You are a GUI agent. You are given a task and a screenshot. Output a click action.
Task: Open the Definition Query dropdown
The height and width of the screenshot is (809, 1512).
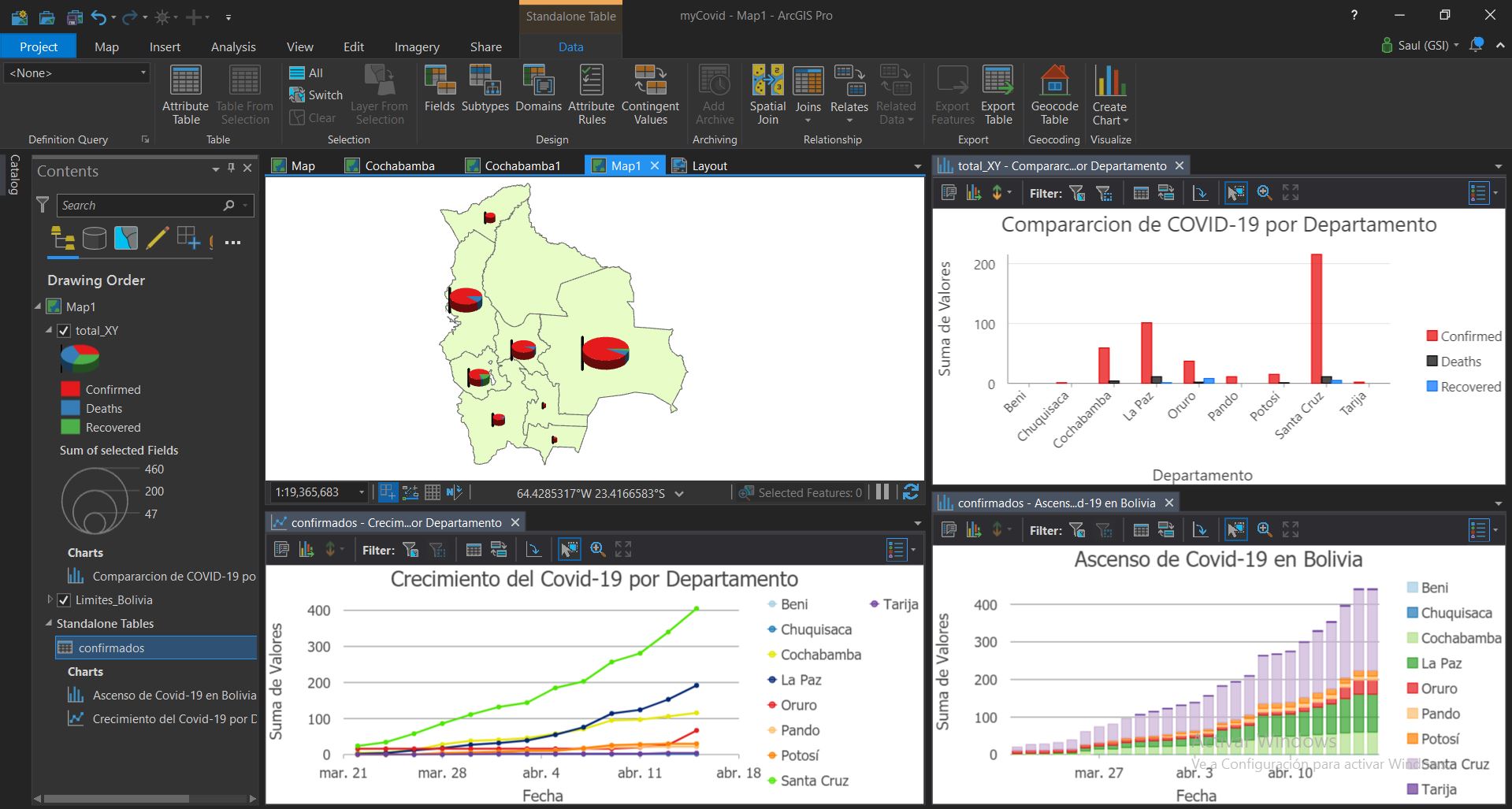pos(76,72)
